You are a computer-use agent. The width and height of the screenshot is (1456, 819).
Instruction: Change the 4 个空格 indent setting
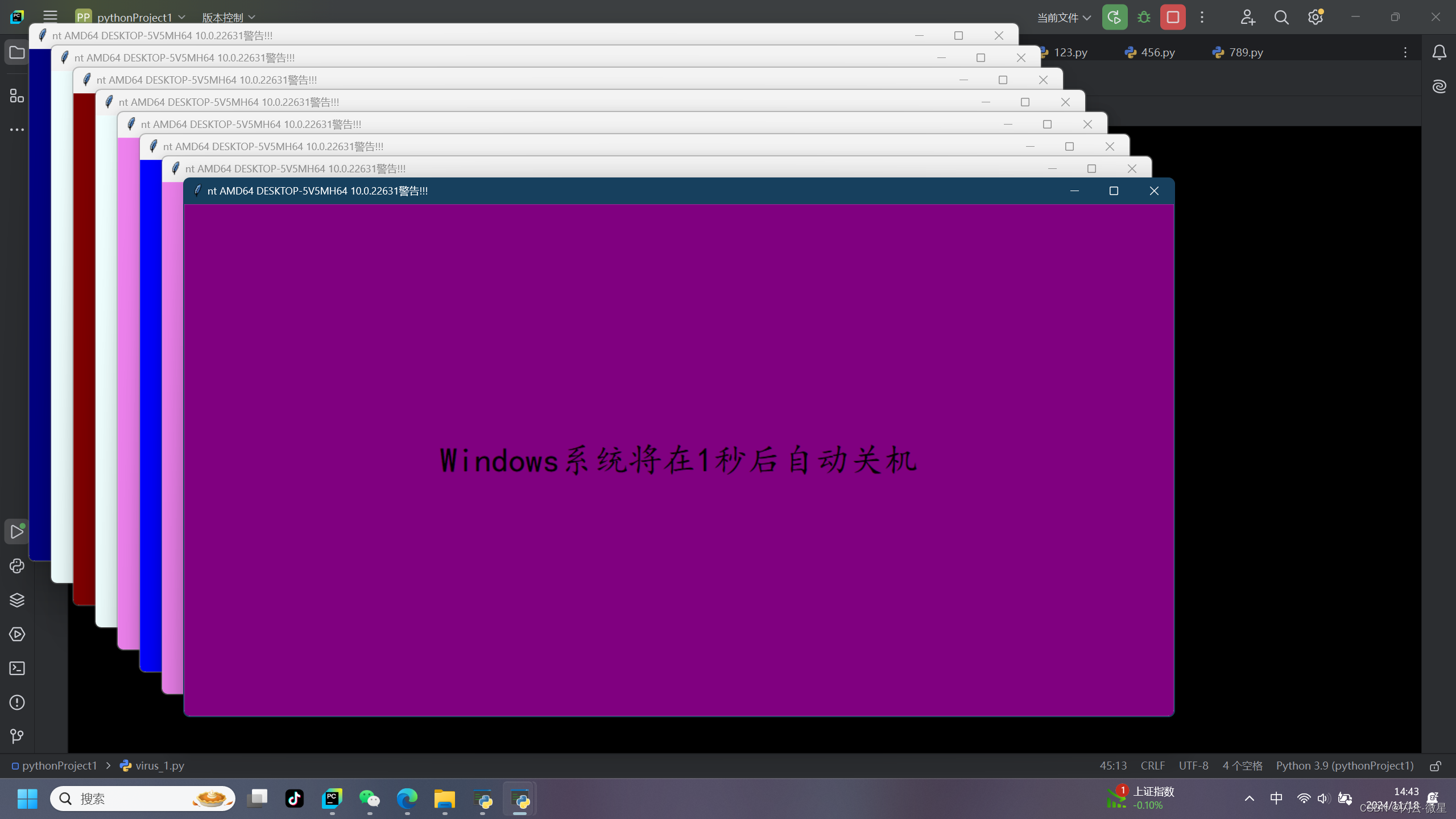1242,766
